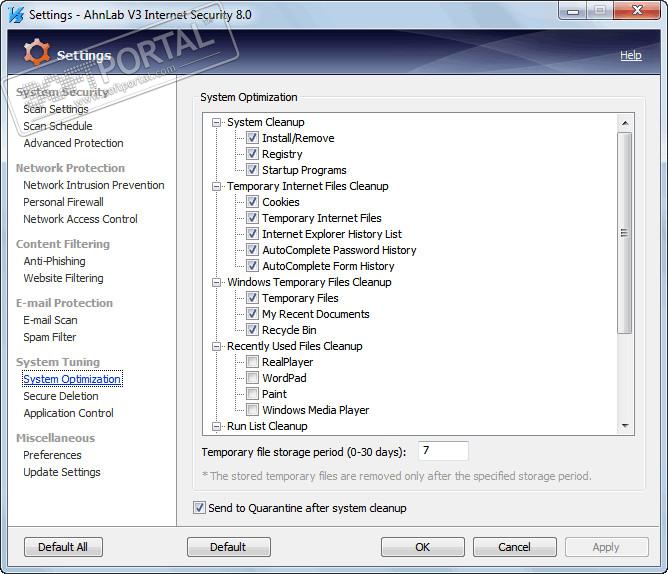This screenshot has height=574, width=668.
Task: Select Network Access Control
Action: [81, 219]
